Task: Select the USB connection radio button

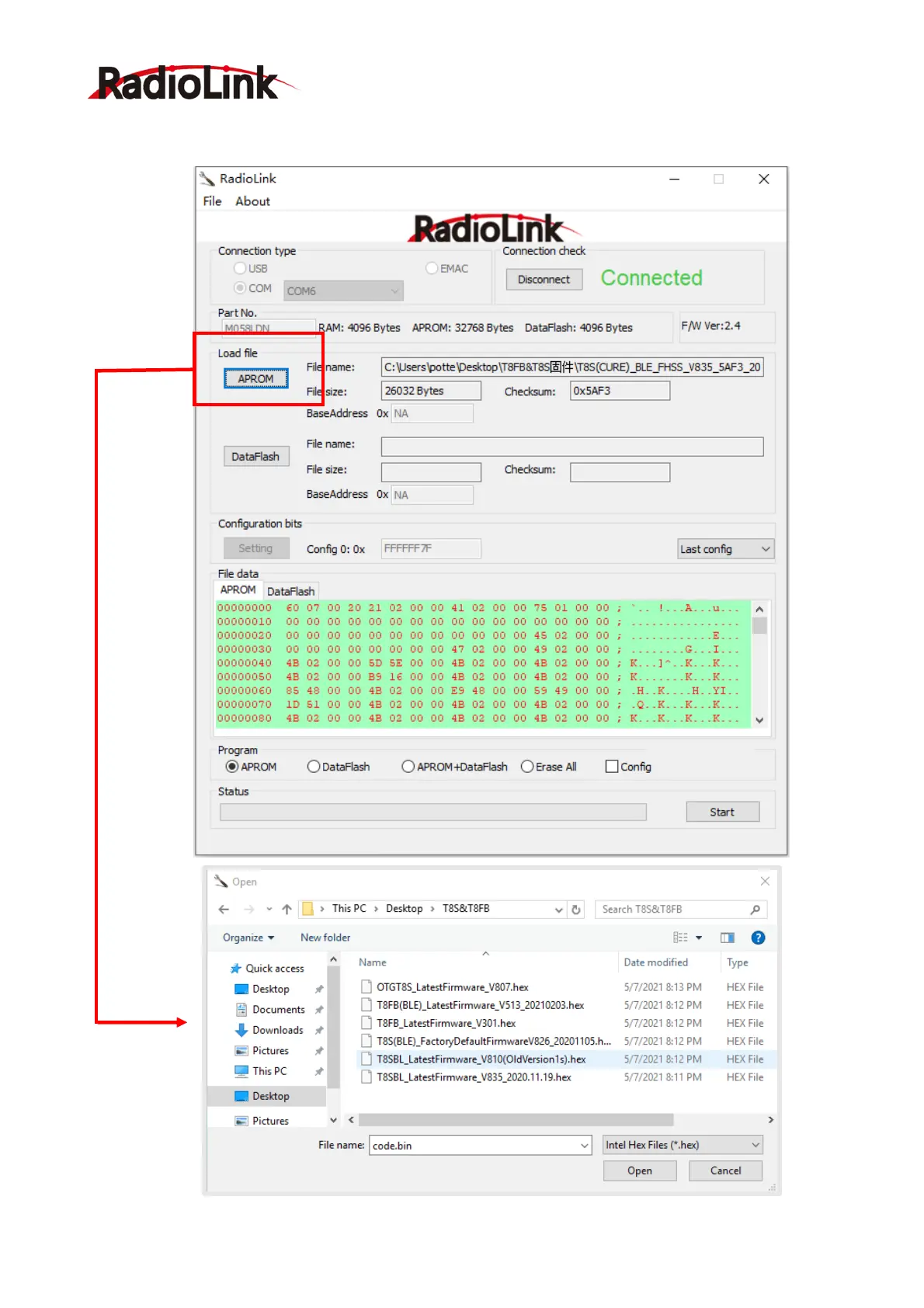Action: pos(240,268)
